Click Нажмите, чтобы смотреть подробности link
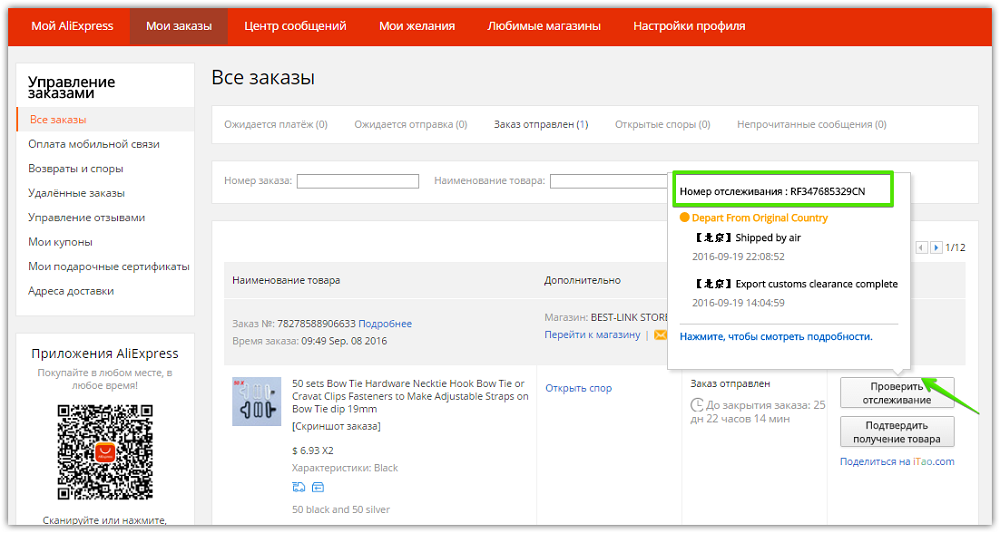 pos(776,337)
